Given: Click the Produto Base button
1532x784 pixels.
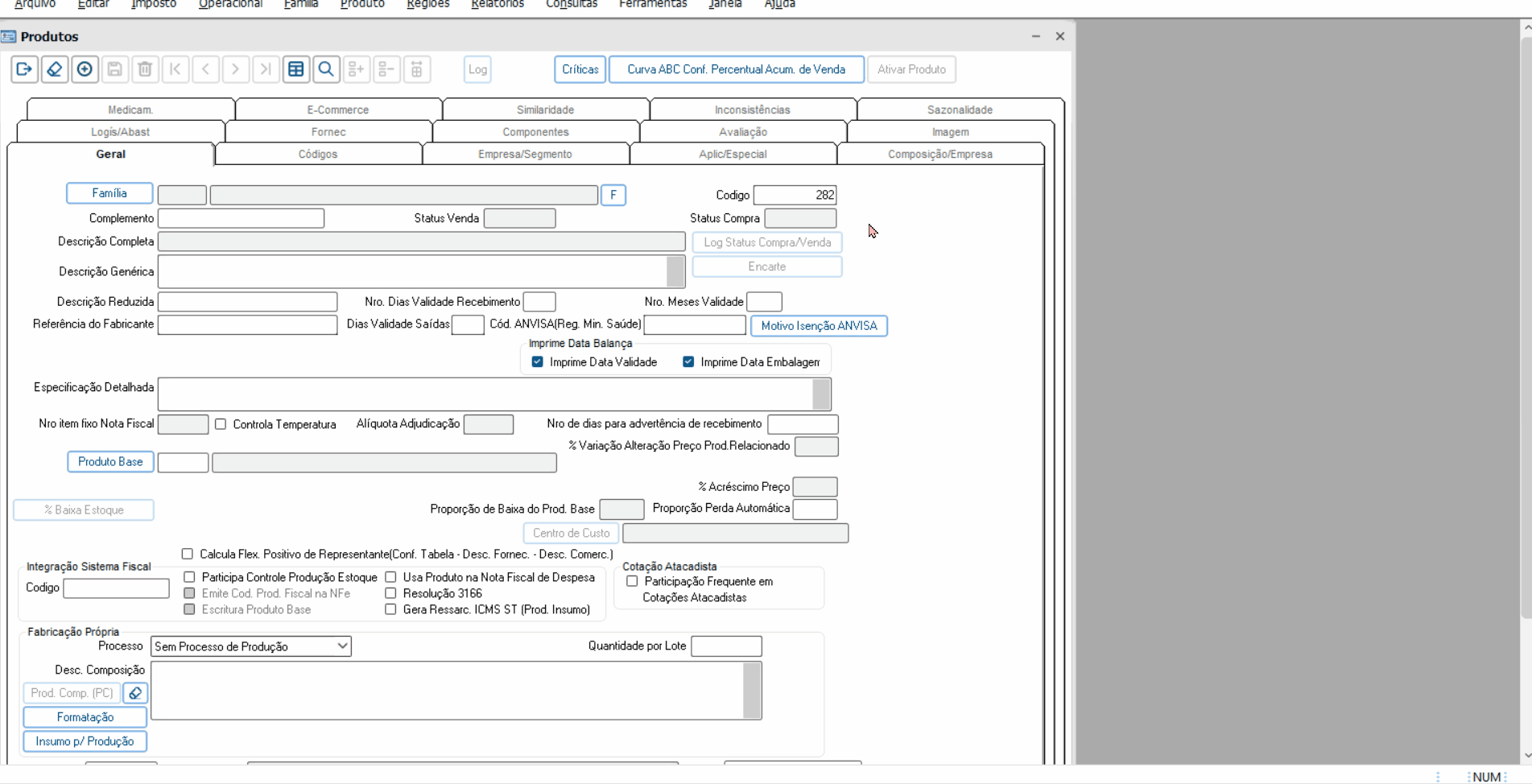Looking at the screenshot, I should (110, 462).
